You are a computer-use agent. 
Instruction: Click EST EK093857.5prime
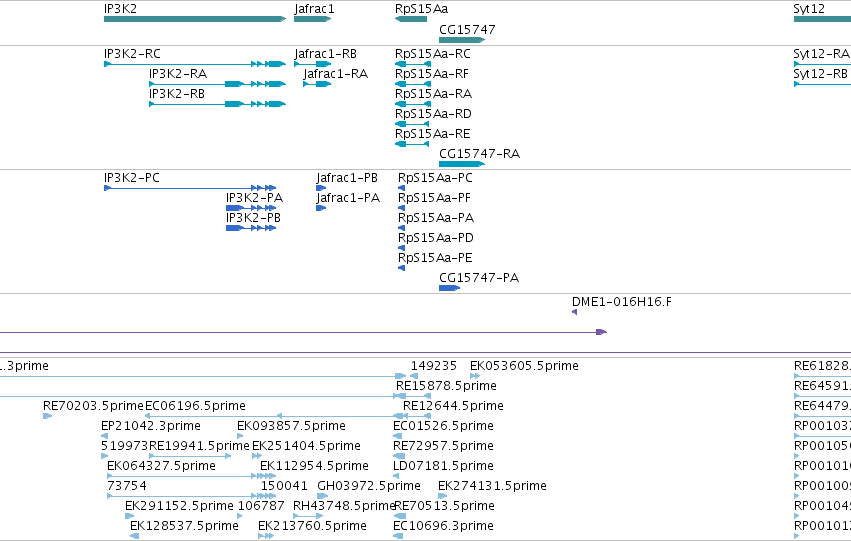pyautogui.click(x=240, y=436)
